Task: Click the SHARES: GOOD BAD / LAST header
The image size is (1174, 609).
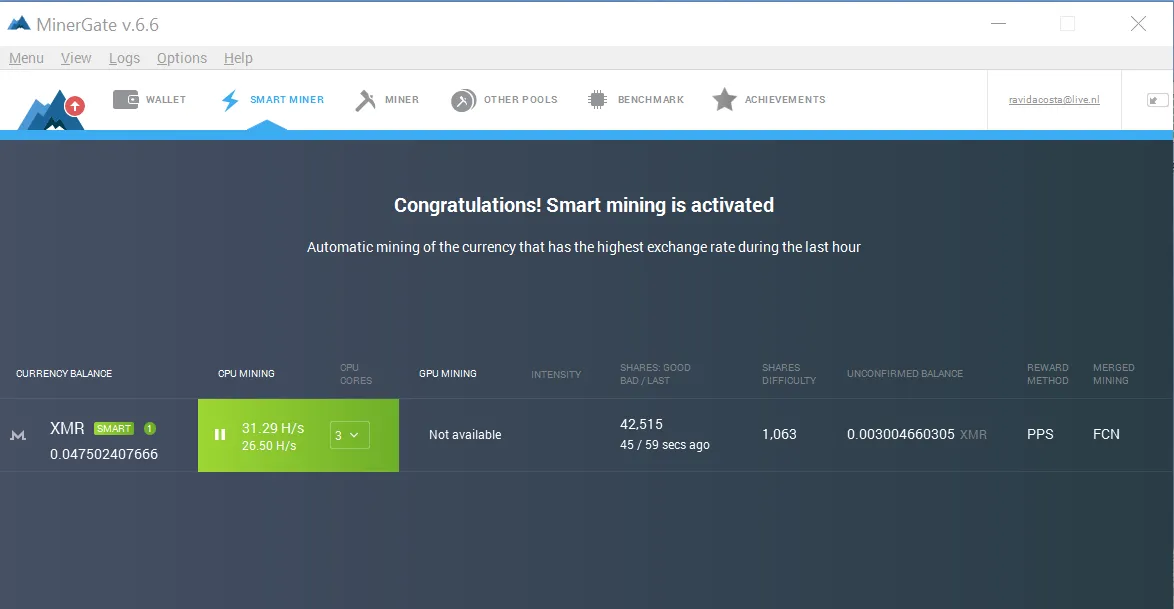Action: pos(655,374)
